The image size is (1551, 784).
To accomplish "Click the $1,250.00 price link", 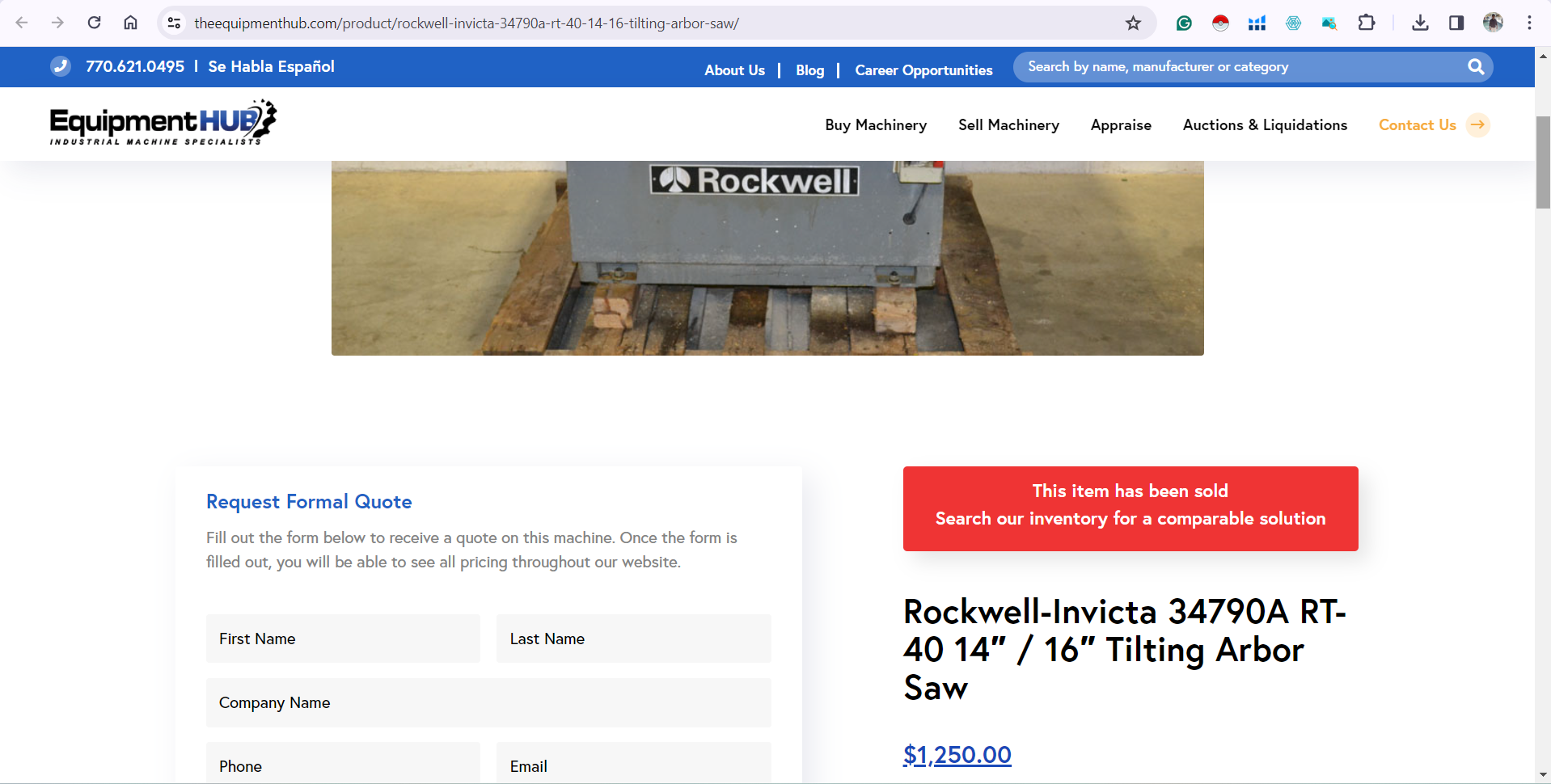I will (x=957, y=755).
